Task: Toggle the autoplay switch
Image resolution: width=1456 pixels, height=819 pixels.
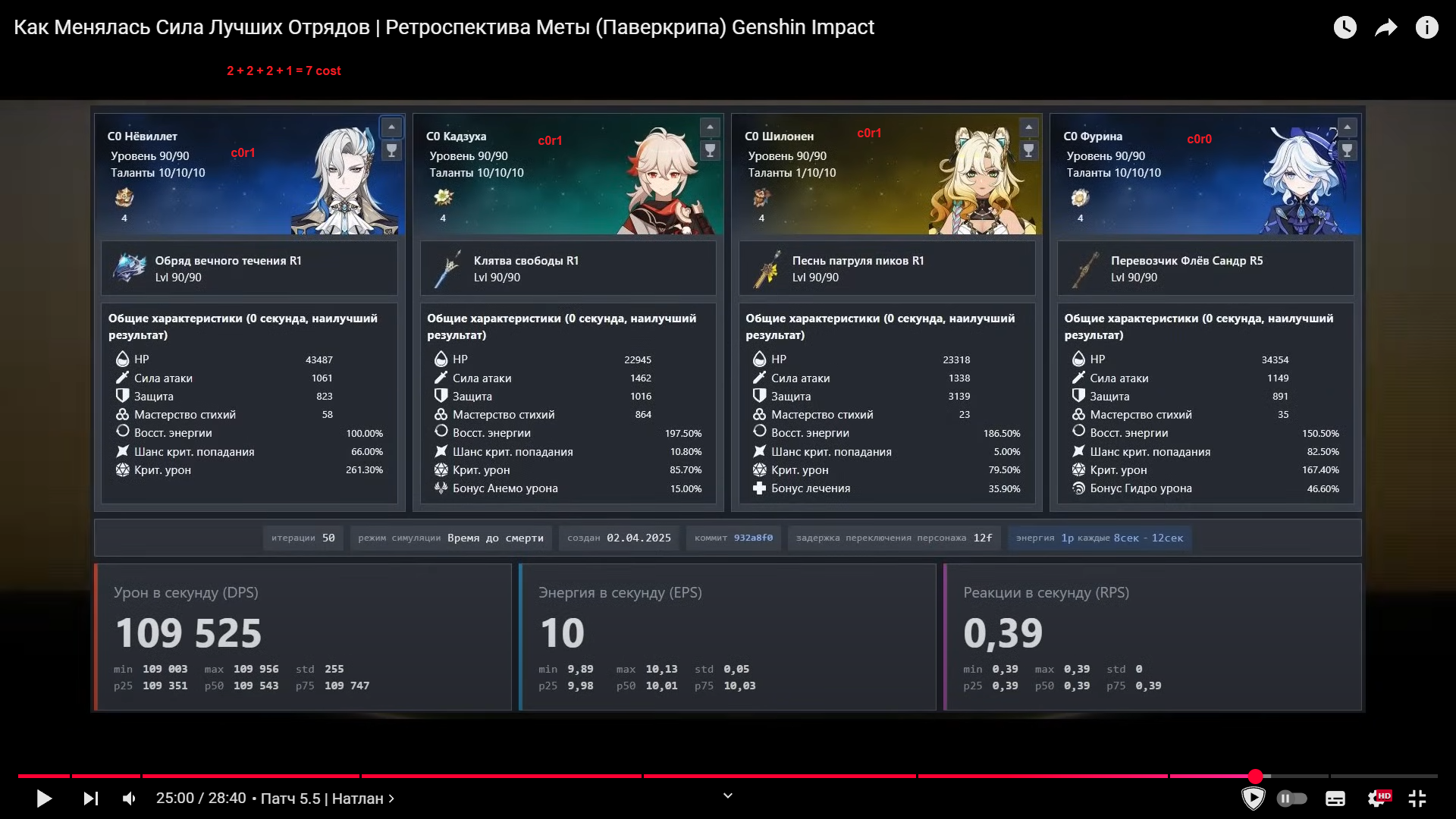Action: point(1292,799)
